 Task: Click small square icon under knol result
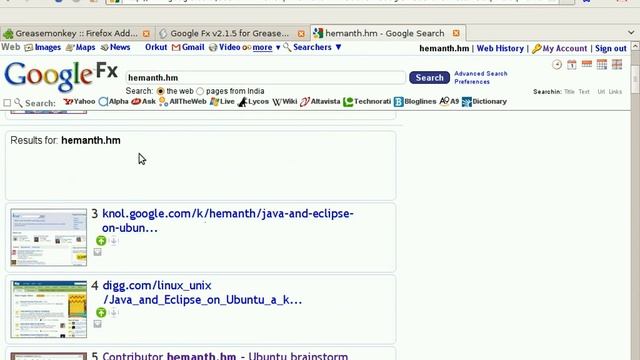tap(97, 252)
